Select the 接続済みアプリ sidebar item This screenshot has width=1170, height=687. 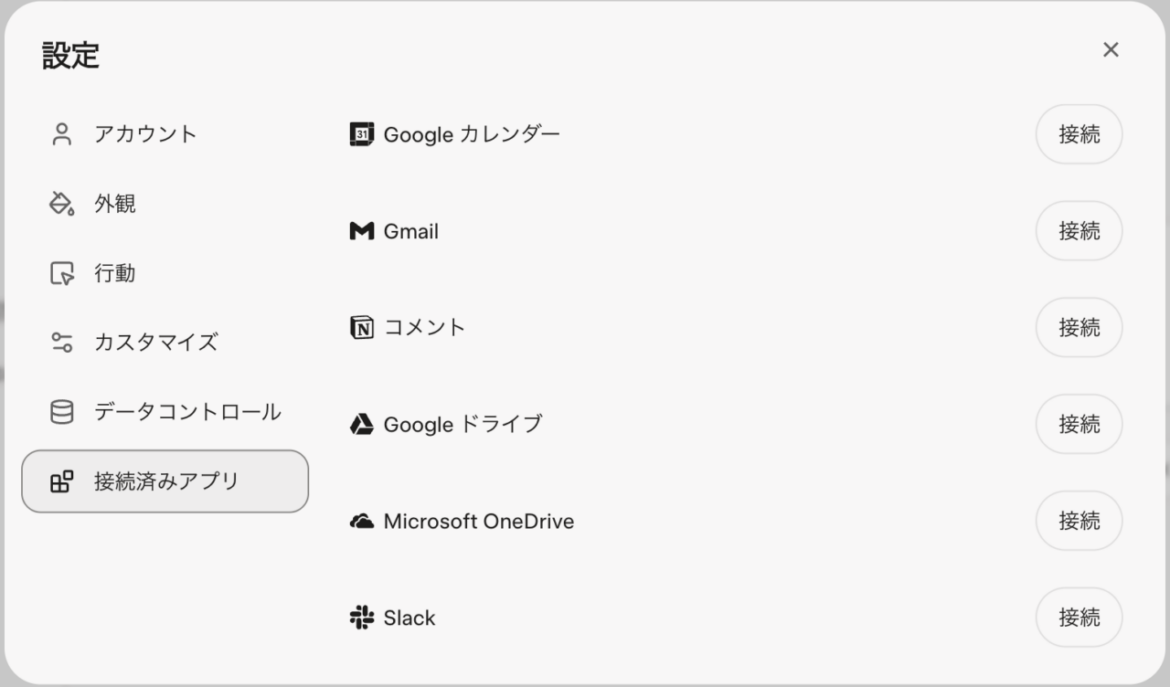(x=165, y=481)
